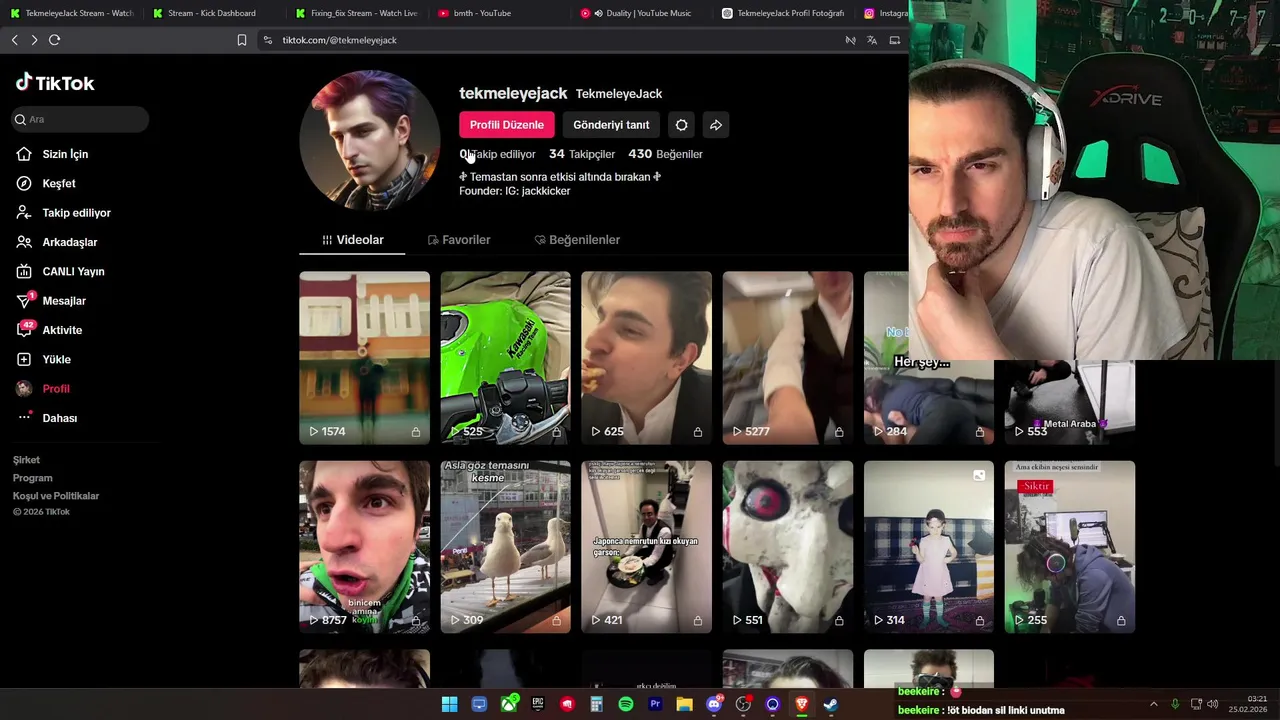Click Gönderiyi tanıt button
The image size is (1280, 720).
[x=611, y=125]
